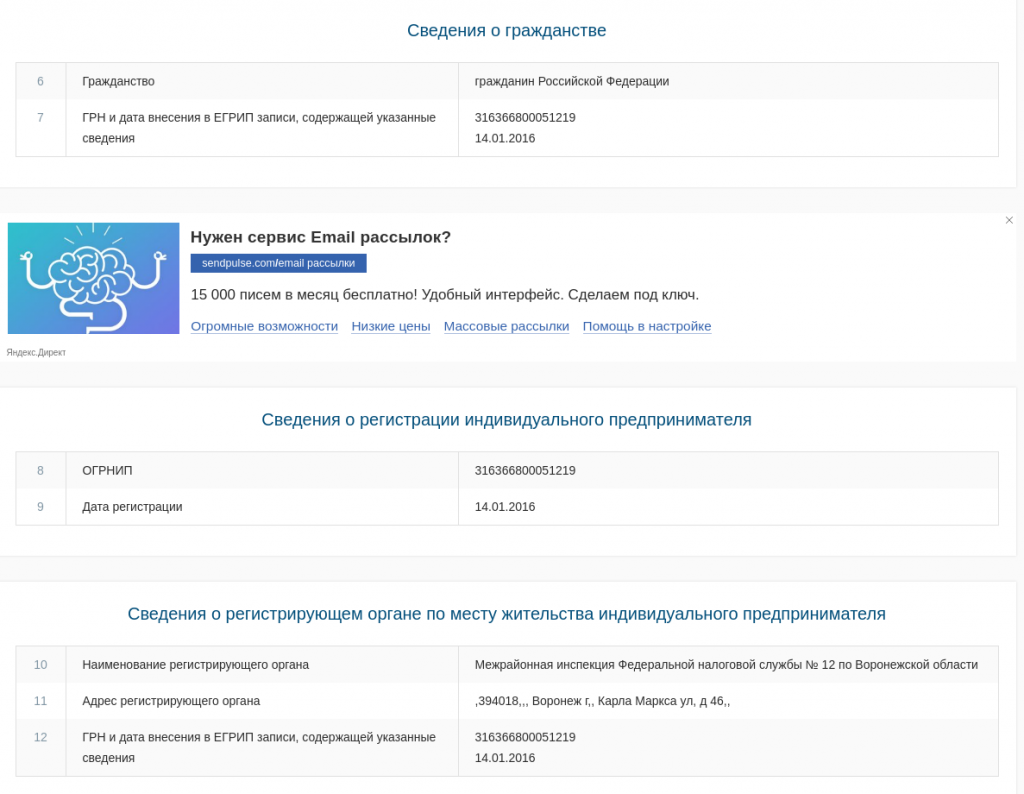Open the 'Нужен сервис Email рассылок?' ad headline

(x=320, y=237)
